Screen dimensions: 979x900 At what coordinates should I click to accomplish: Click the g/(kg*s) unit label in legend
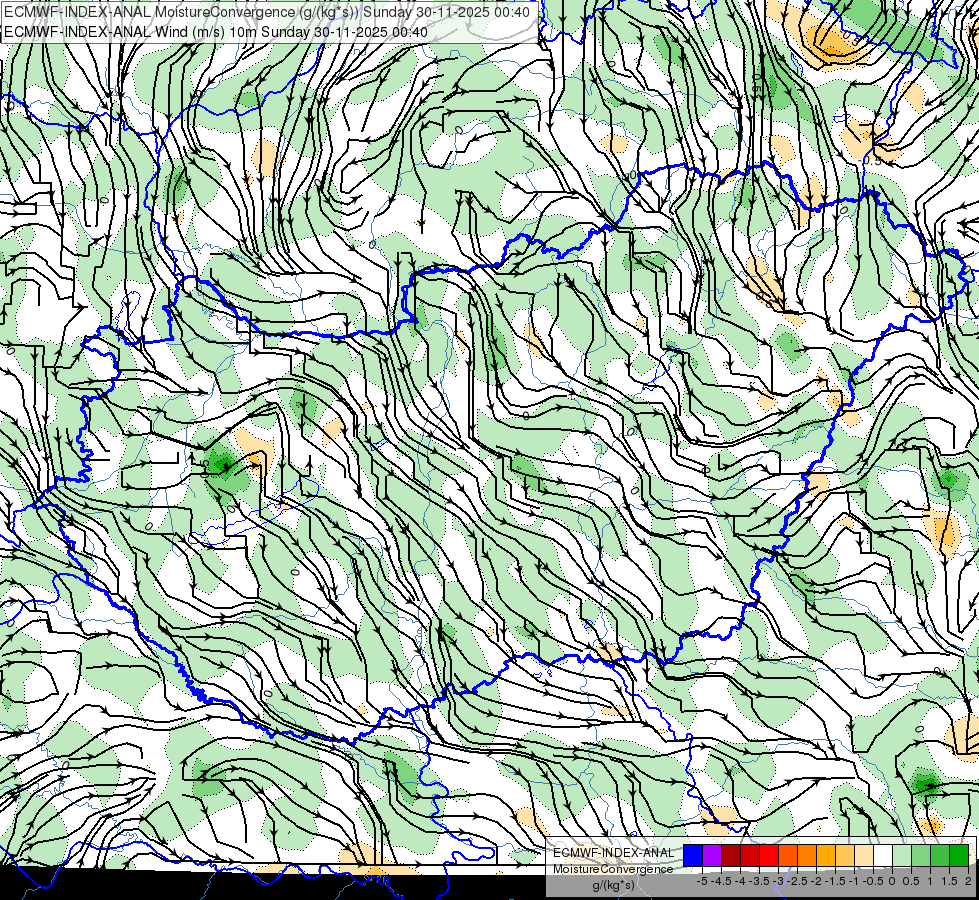tap(613, 885)
